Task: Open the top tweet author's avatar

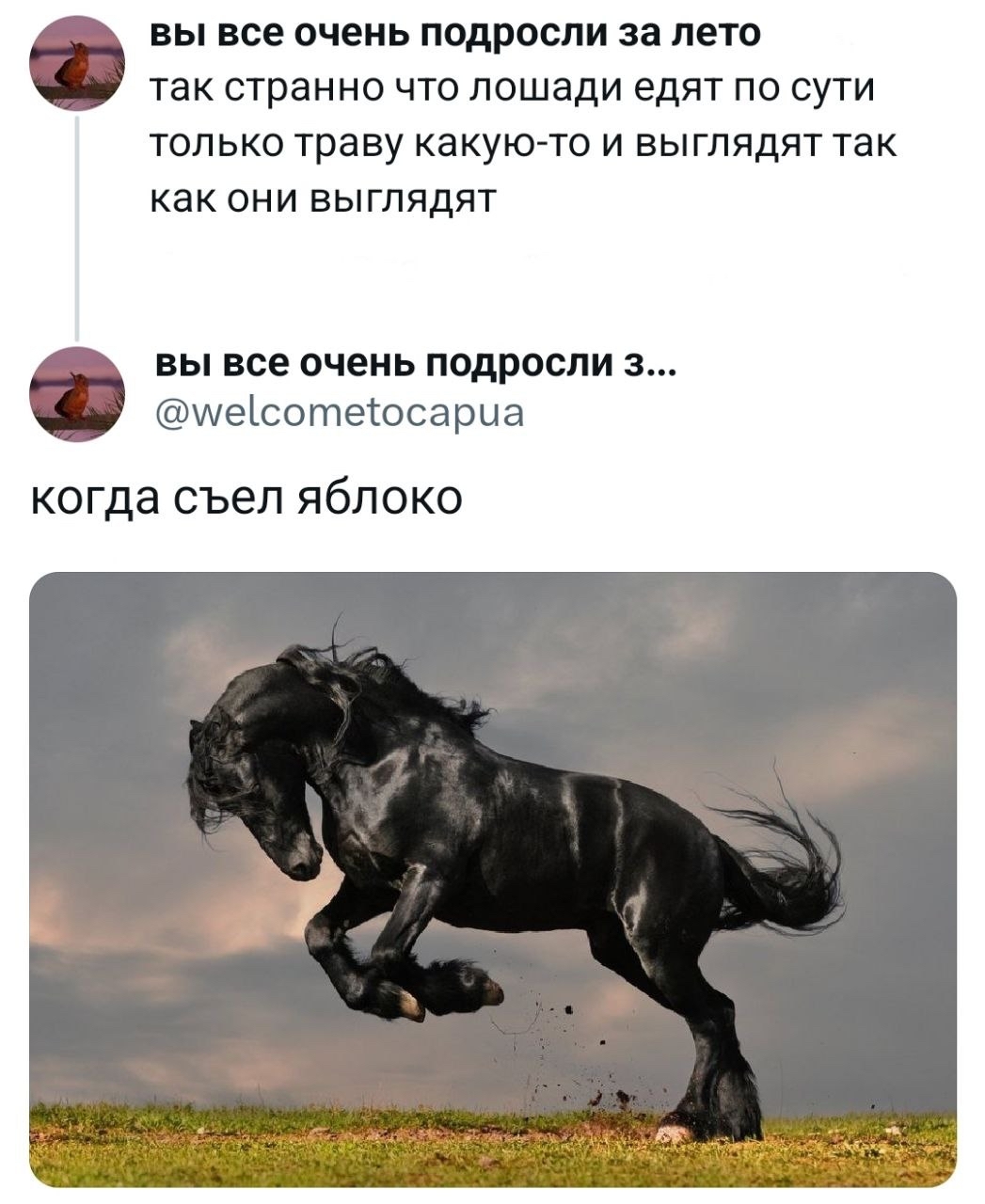Action: click(76, 65)
